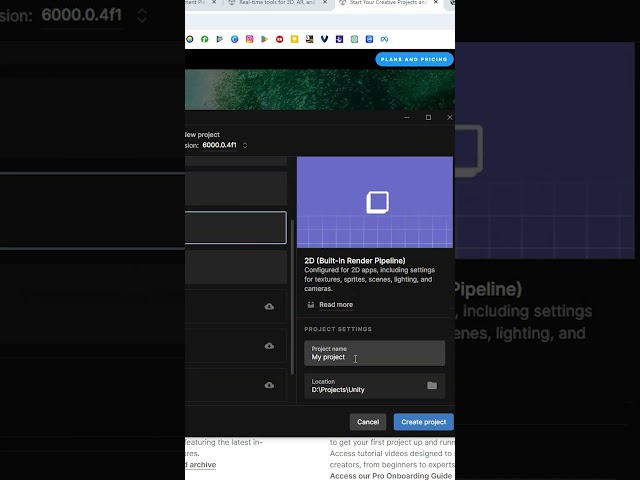Viewport: 640px width, 480px height.
Task: Open the Instagram bookmark icon
Action: coord(249,39)
